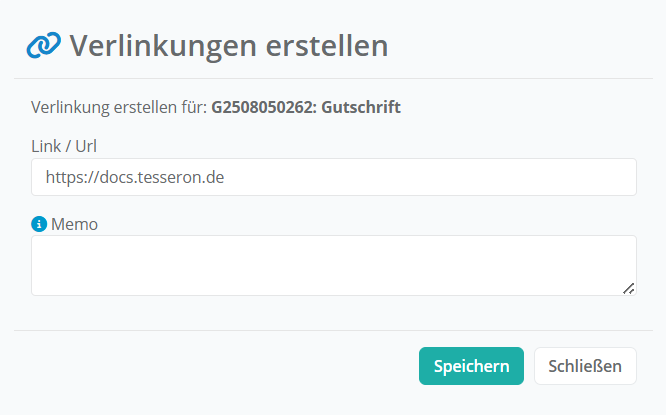Click the blue info icon beside Memo

[39, 224]
